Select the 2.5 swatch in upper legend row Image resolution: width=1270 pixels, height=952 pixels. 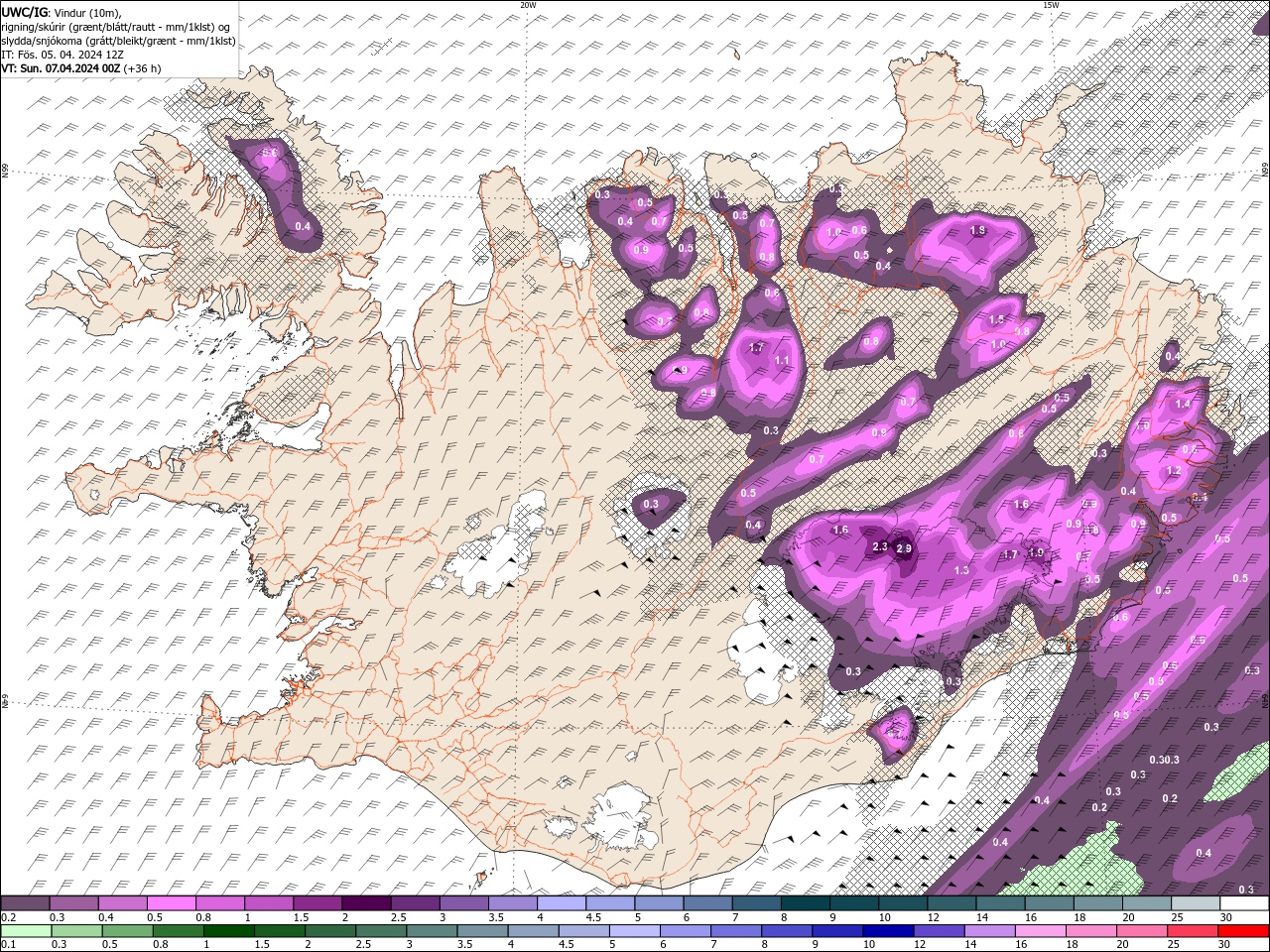point(415,903)
